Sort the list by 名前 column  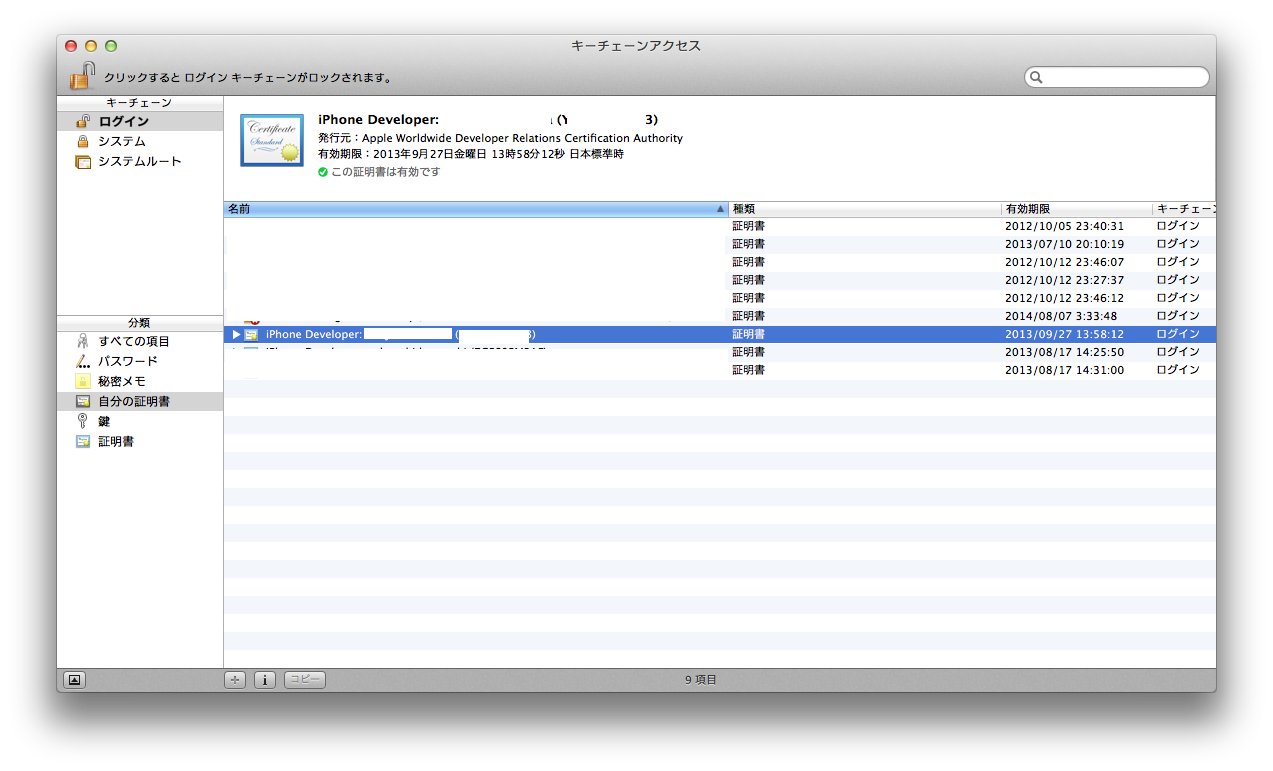click(x=476, y=209)
